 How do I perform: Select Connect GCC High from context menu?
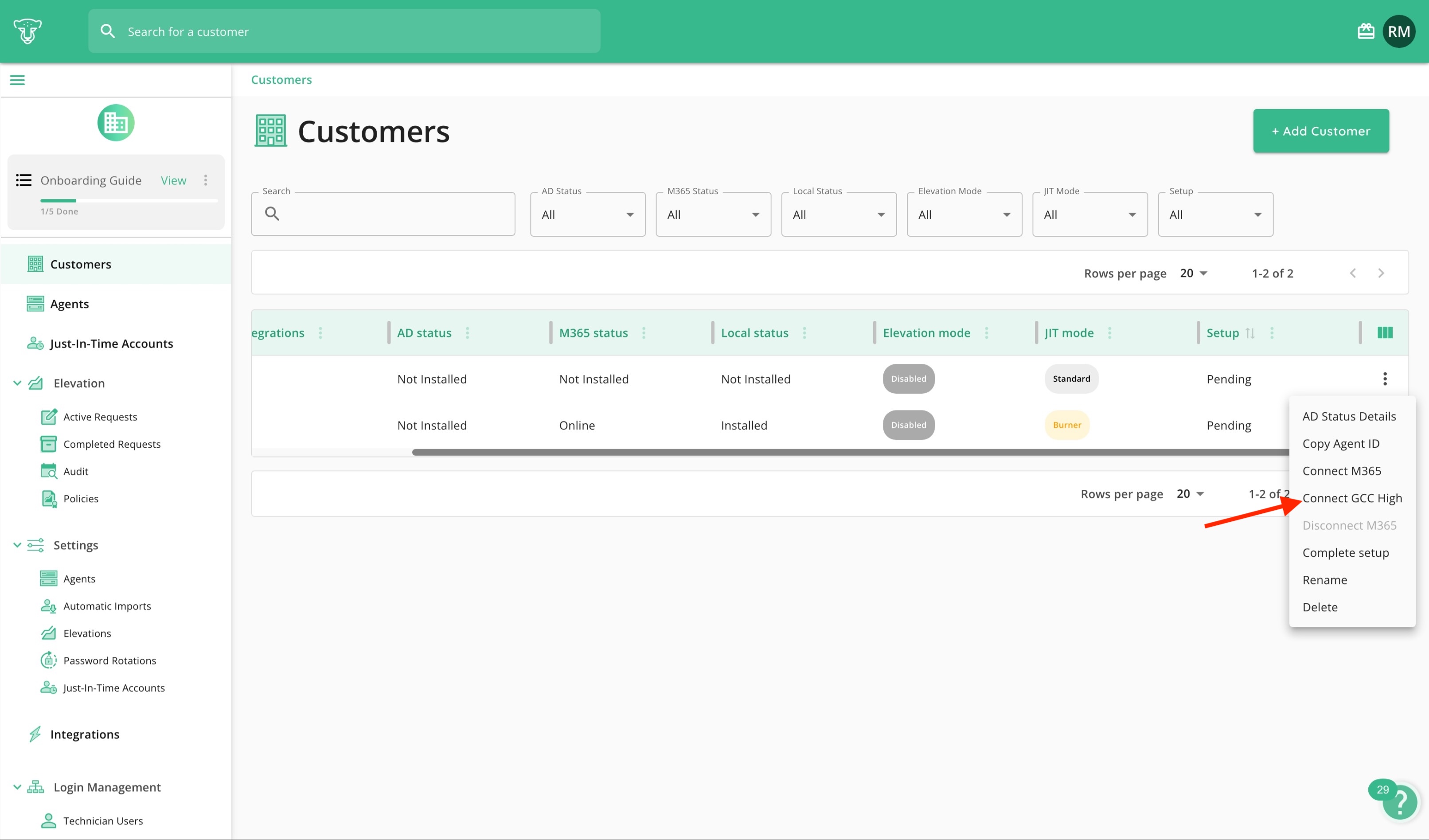point(1352,498)
